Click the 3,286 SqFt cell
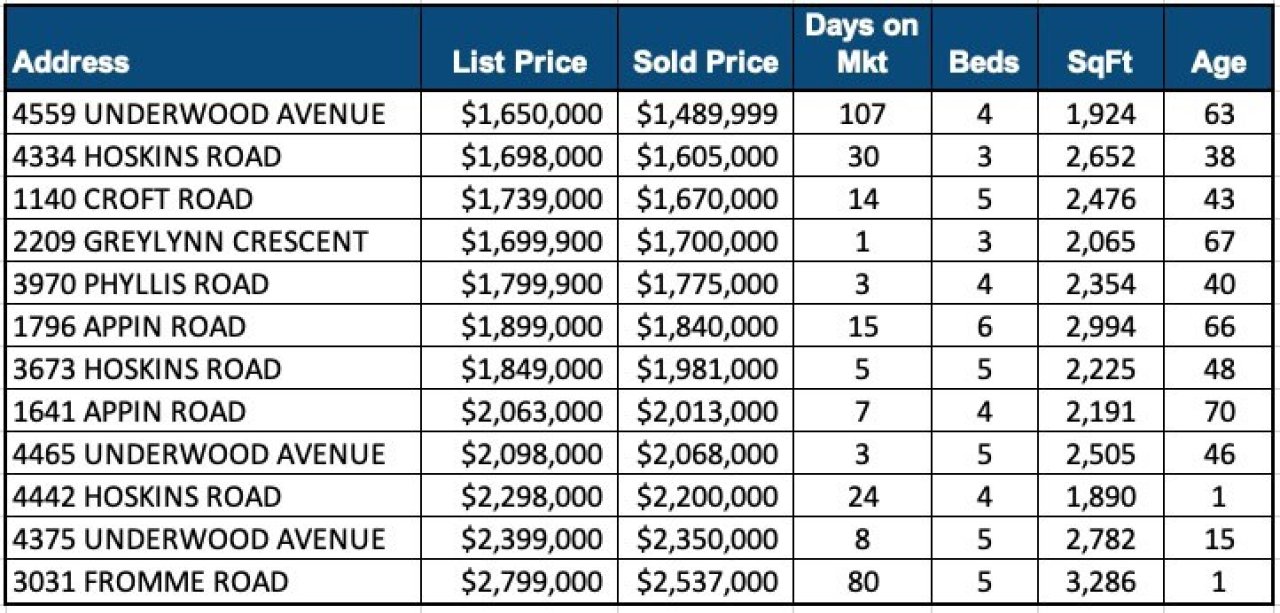The width and height of the screenshot is (1280, 613). pos(1100,582)
